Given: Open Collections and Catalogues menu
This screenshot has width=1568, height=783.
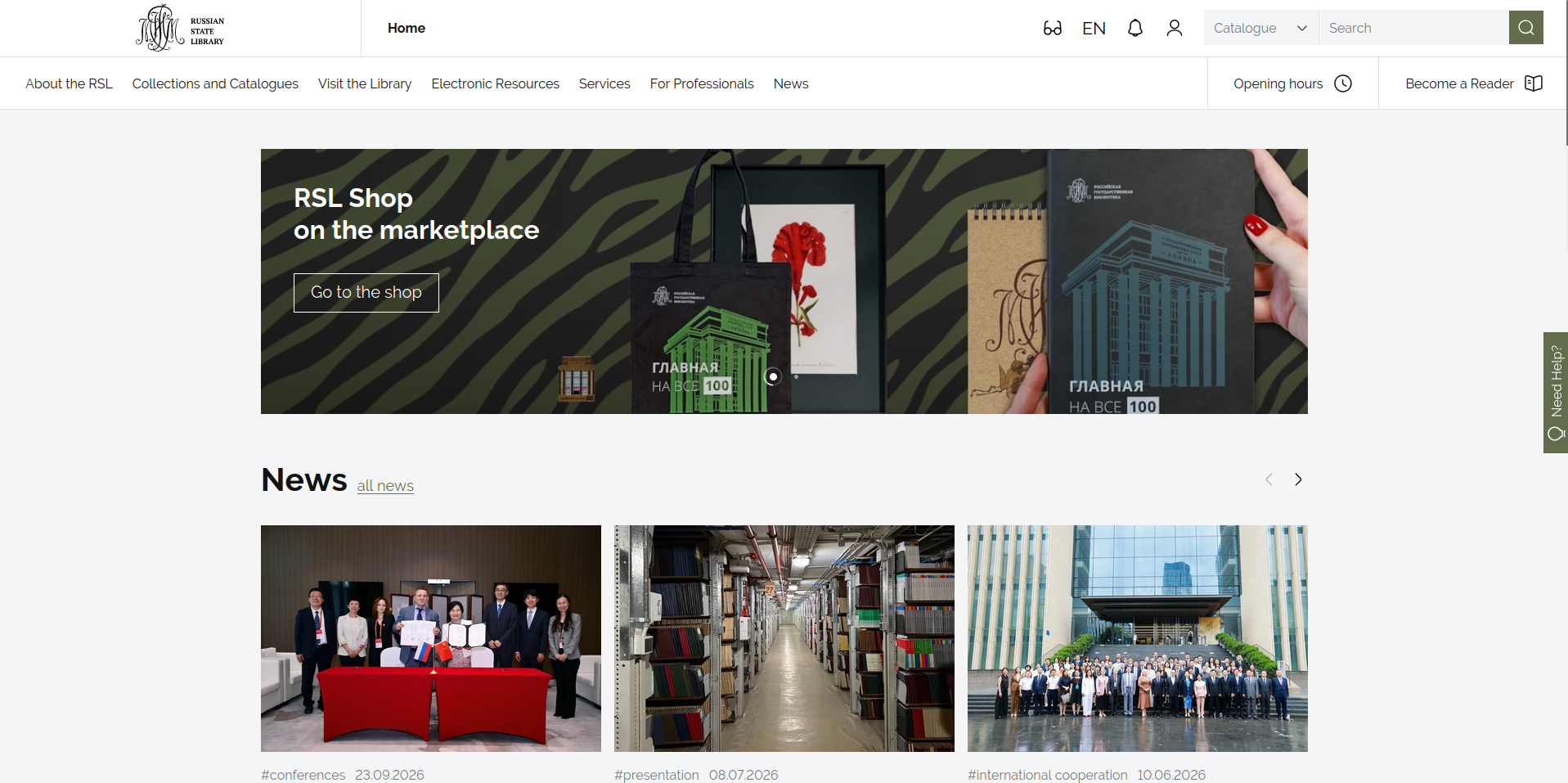Looking at the screenshot, I should (215, 83).
